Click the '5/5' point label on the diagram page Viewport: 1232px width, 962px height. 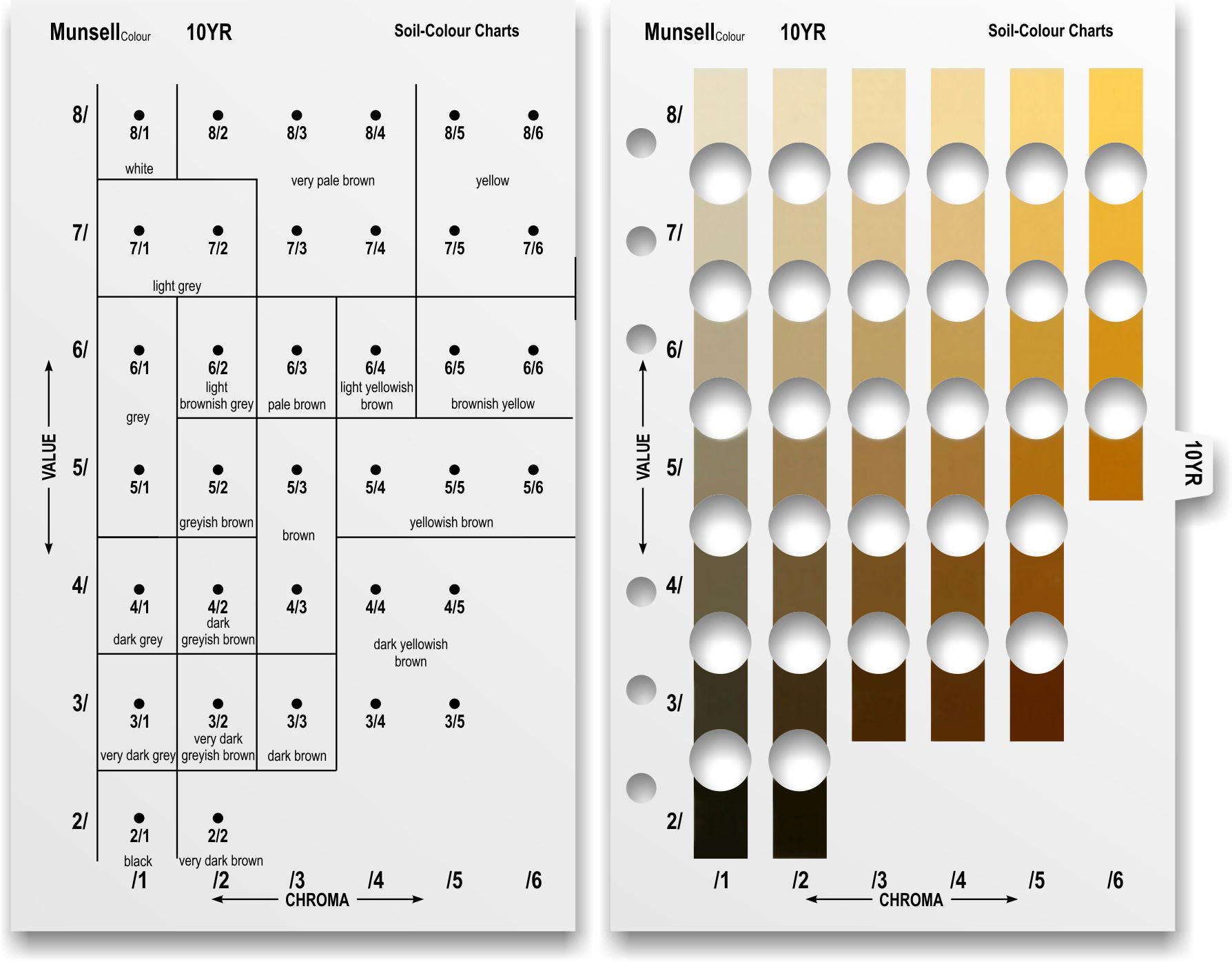(455, 487)
